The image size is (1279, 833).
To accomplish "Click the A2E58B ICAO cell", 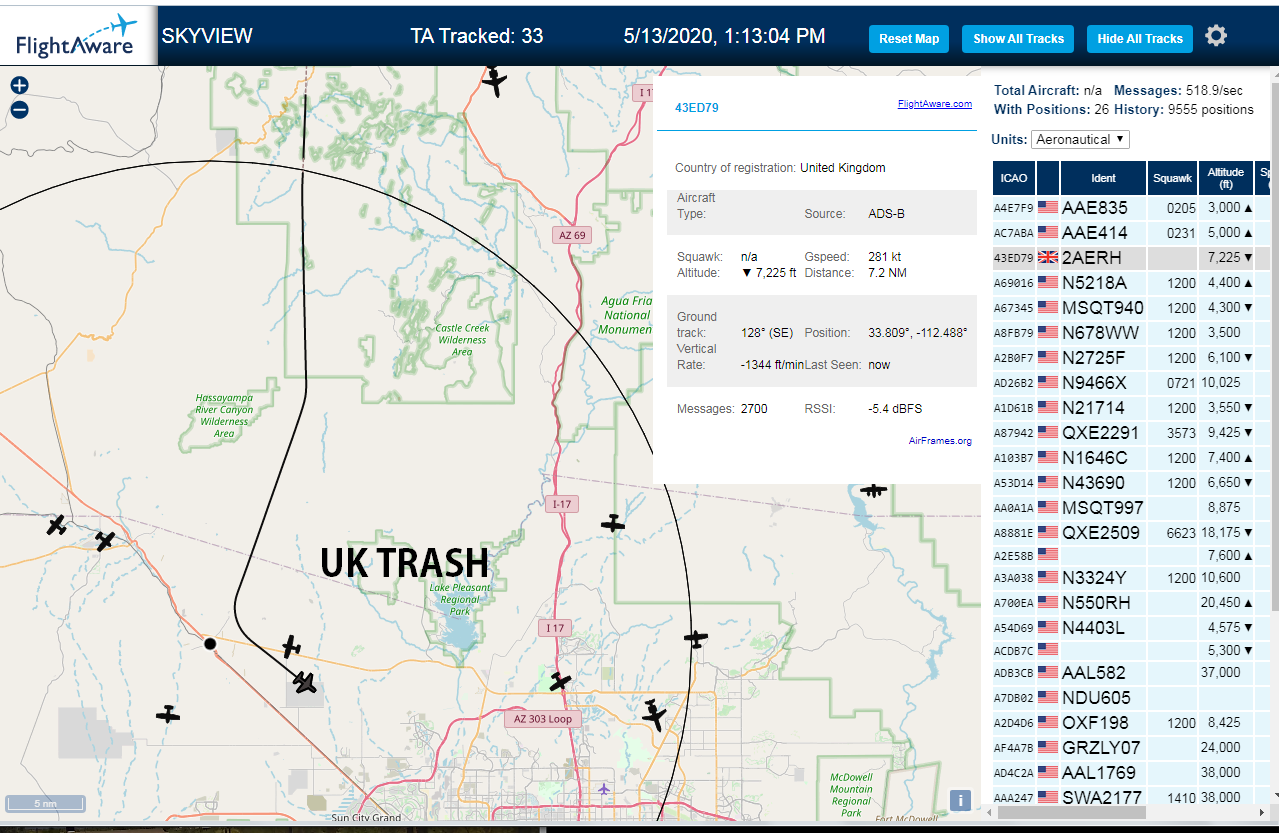I will coord(1013,555).
